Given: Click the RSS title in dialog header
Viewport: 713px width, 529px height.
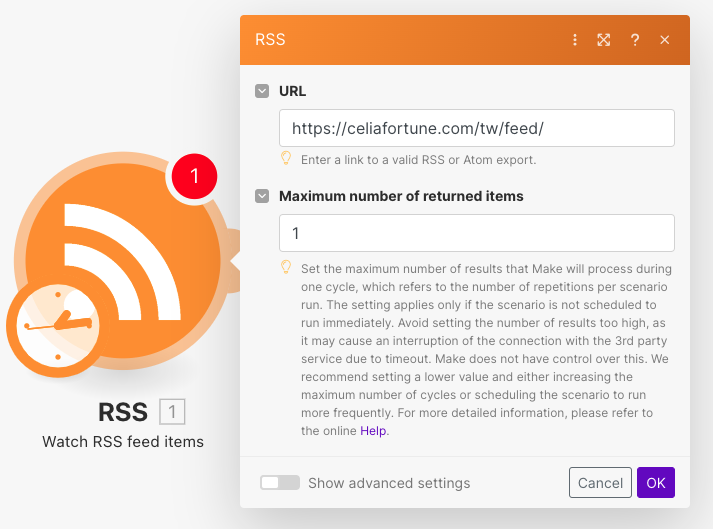Looking at the screenshot, I should pos(270,40).
